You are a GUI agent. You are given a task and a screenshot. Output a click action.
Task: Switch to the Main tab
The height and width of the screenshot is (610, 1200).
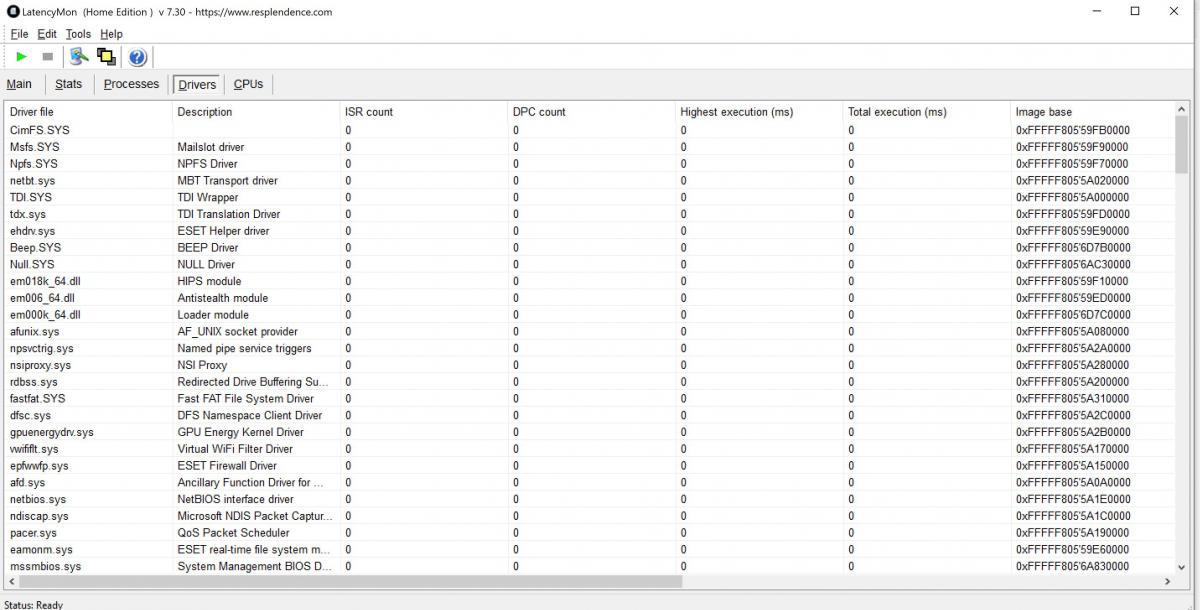[19, 84]
